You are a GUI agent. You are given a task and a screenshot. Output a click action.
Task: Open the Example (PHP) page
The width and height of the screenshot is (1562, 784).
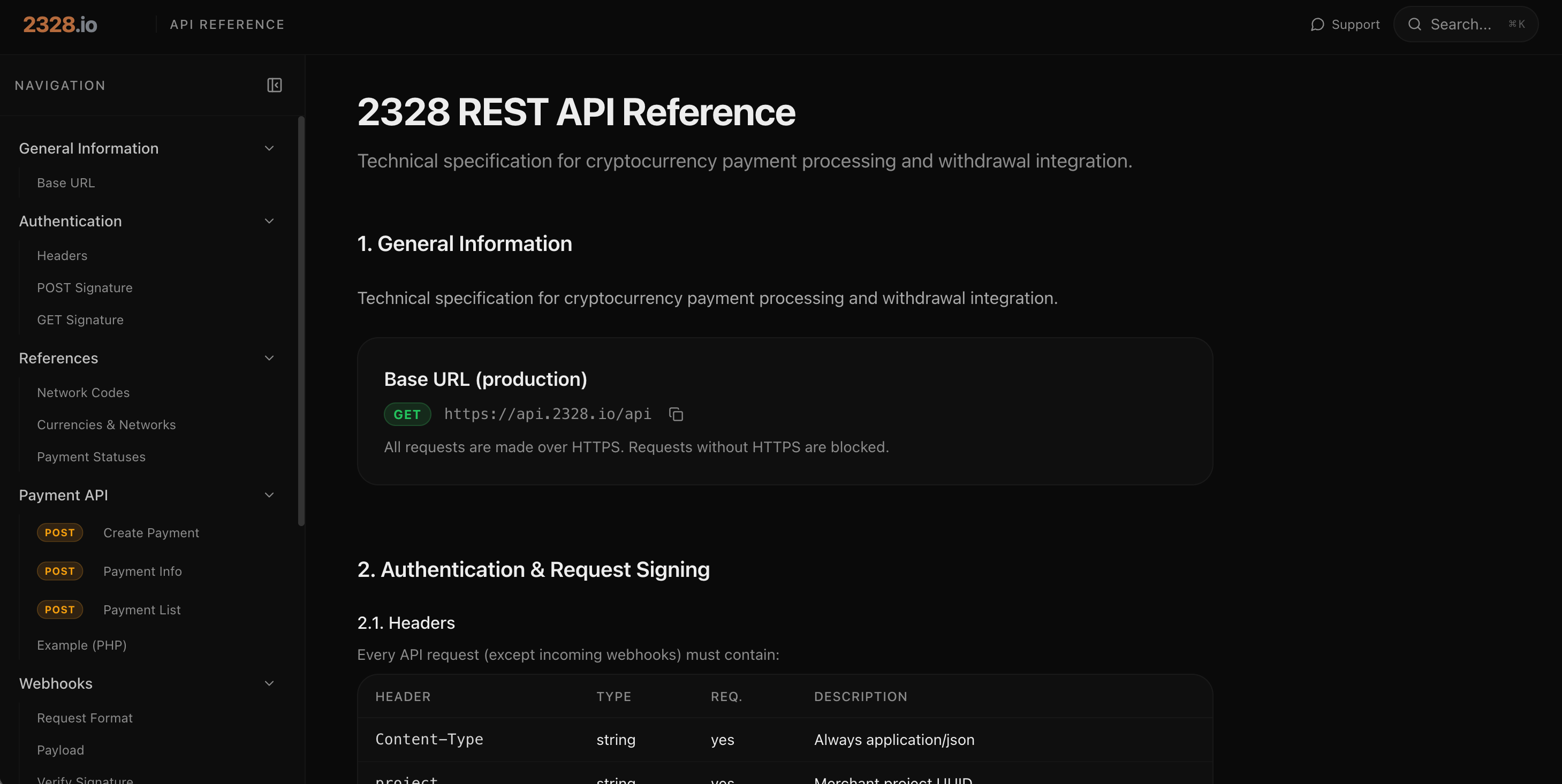pyautogui.click(x=82, y=645)
